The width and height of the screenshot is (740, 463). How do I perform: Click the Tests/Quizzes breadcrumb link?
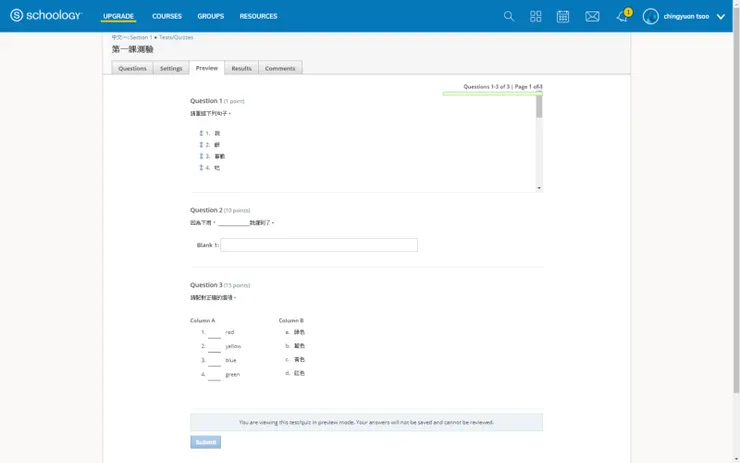pos(176,37)
